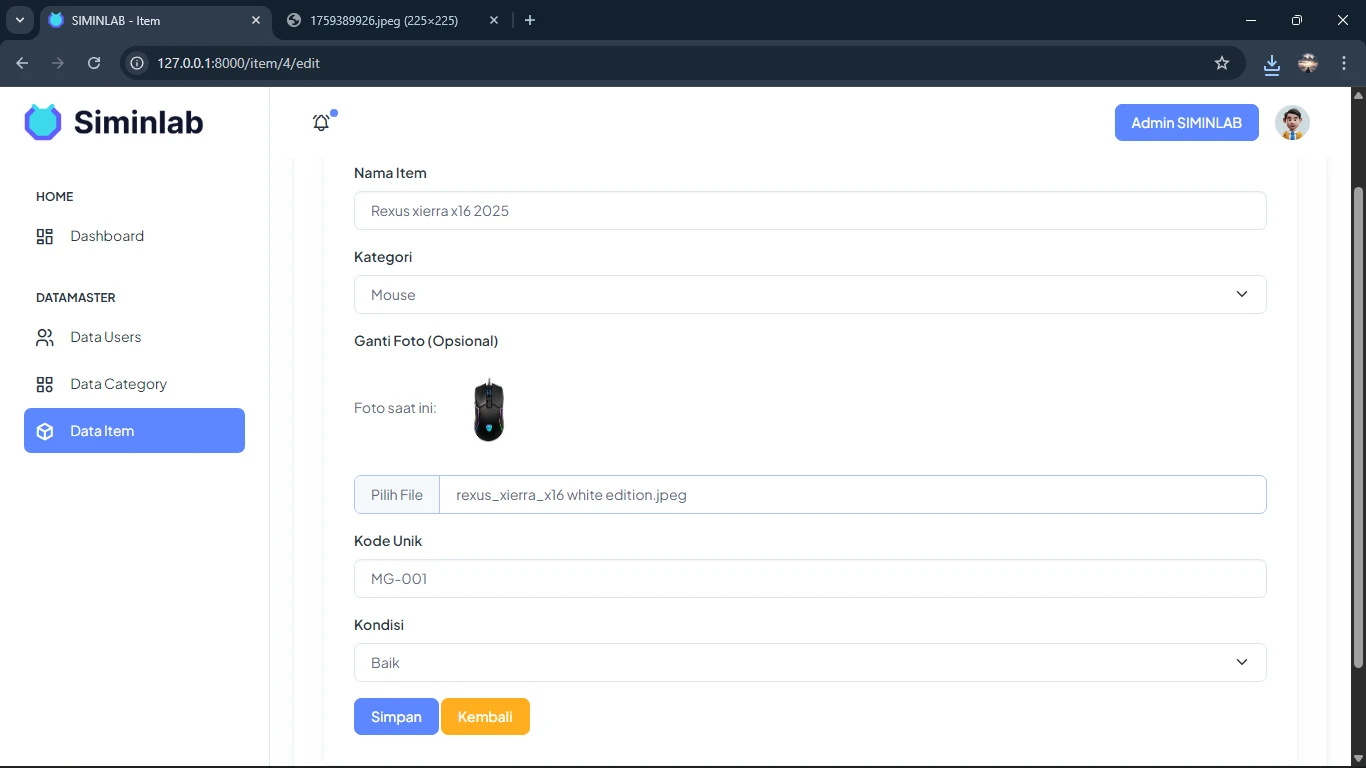
Task: Open the admin profile avatar
Action: pos(1292,123)
